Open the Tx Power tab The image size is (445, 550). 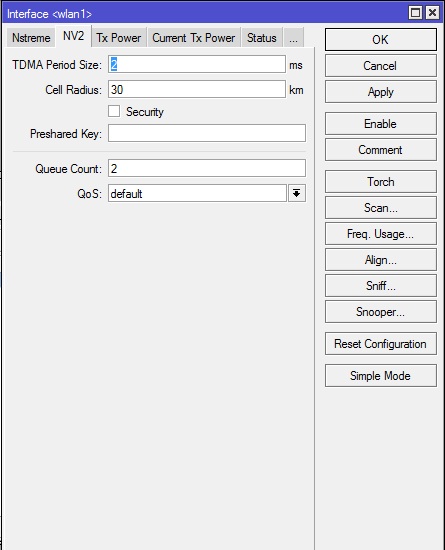(119, 38)
